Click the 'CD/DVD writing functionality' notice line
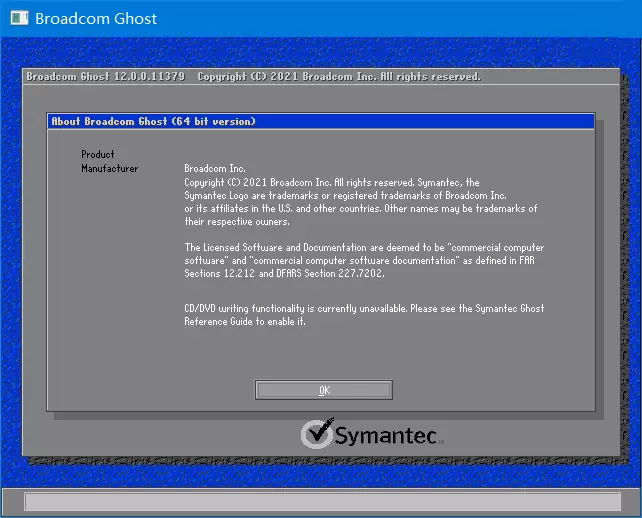The height and width of the screenshot is (518, 642). (x=364, y=308)
